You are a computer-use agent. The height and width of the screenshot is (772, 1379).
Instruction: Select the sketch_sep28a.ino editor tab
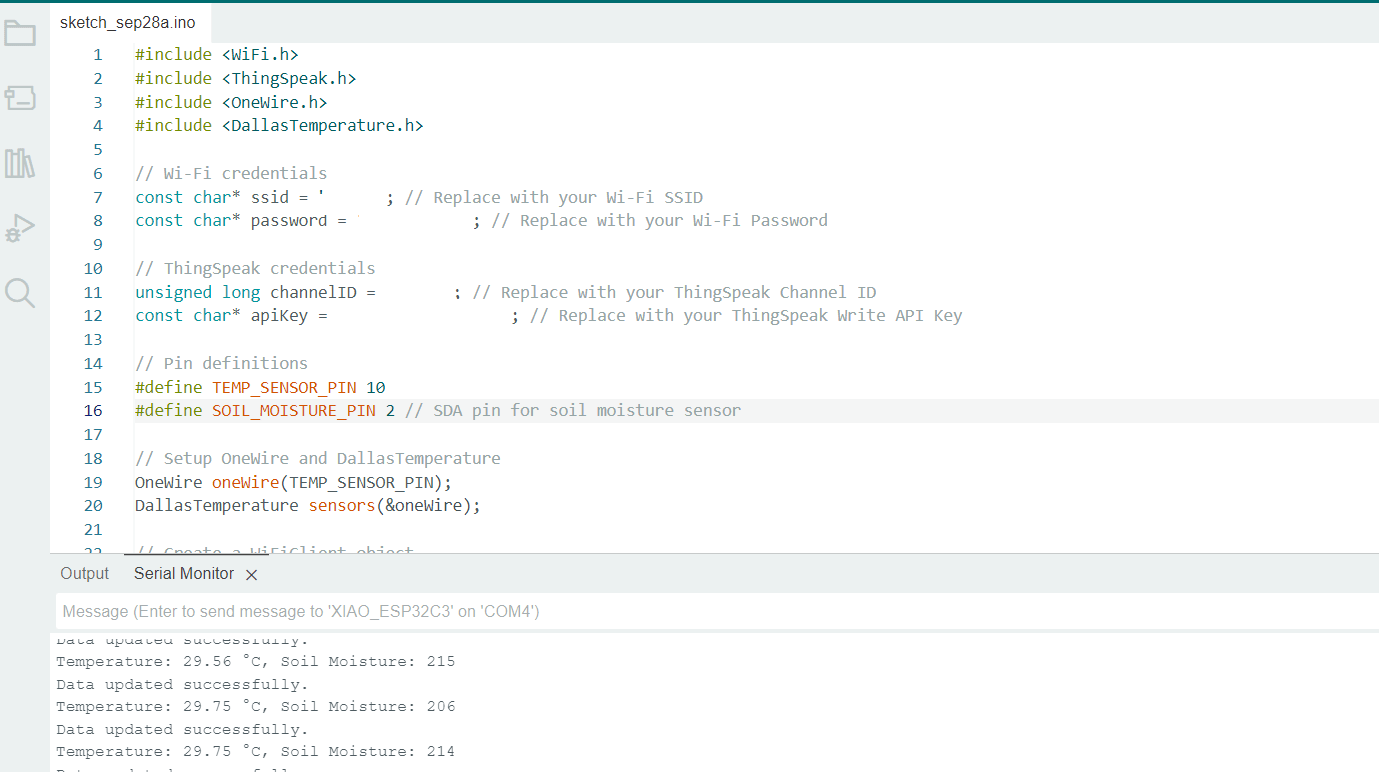coord(128,23)
